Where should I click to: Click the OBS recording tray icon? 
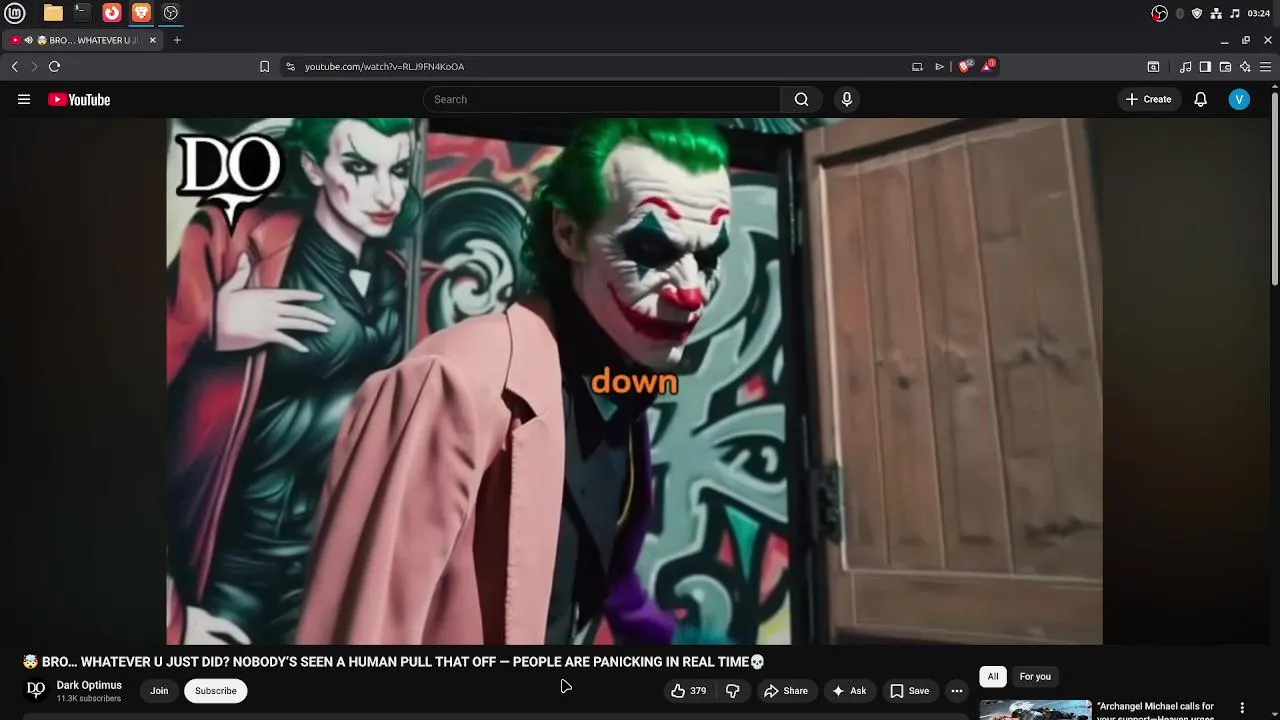click(1159, 13)
